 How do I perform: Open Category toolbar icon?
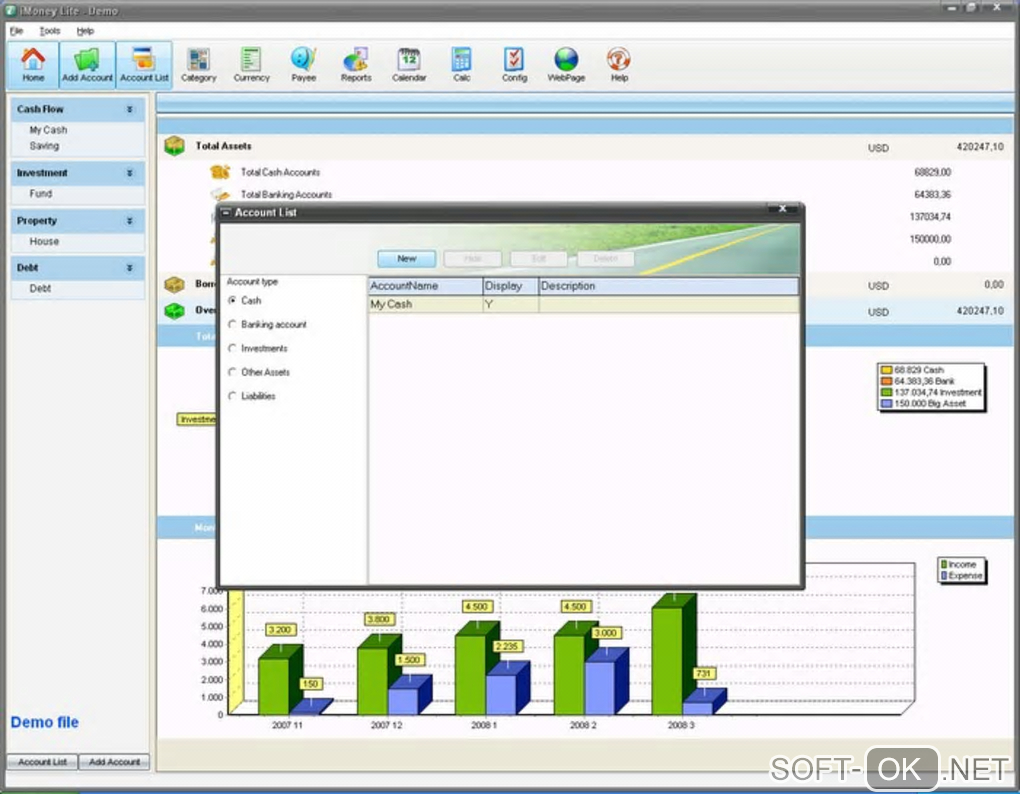tap(198, 64)
